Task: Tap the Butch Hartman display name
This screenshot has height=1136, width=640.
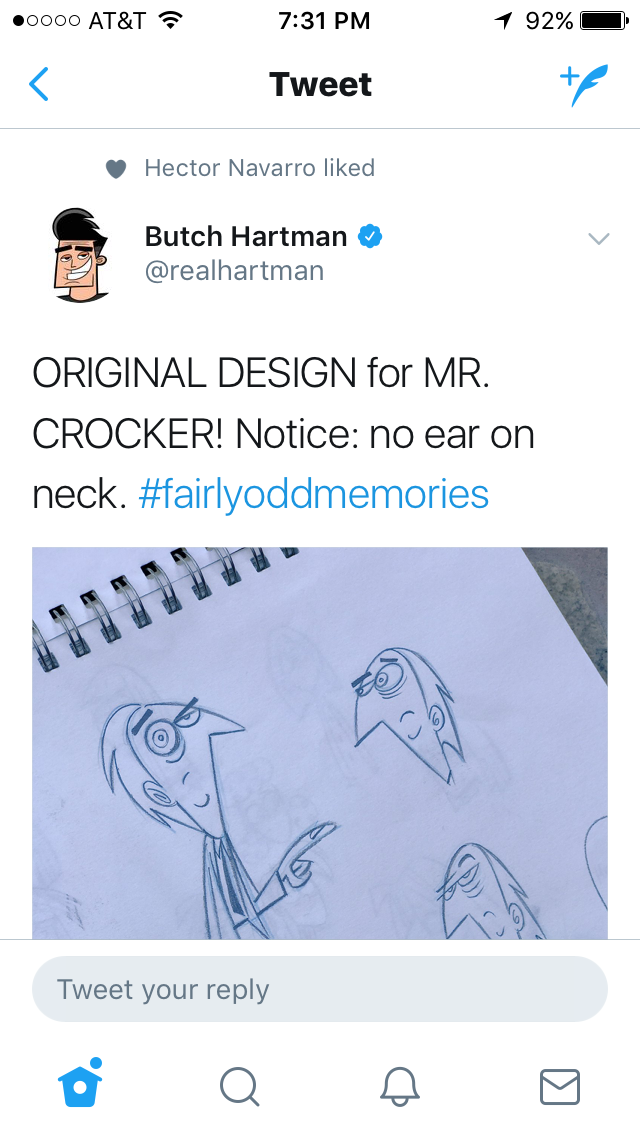Action: (246, 236)
